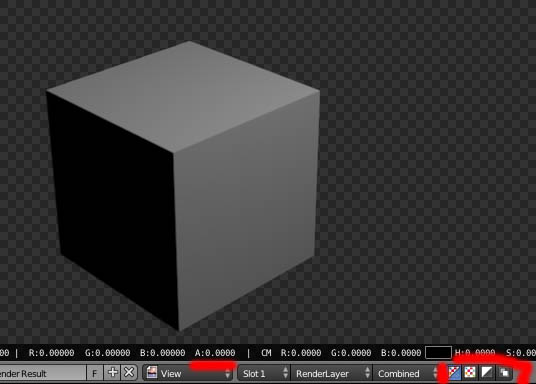The width and height of the screenshot is (536, 384).
Task: Click the A:0.0000 alpha readout
Action: coord(215,353)
